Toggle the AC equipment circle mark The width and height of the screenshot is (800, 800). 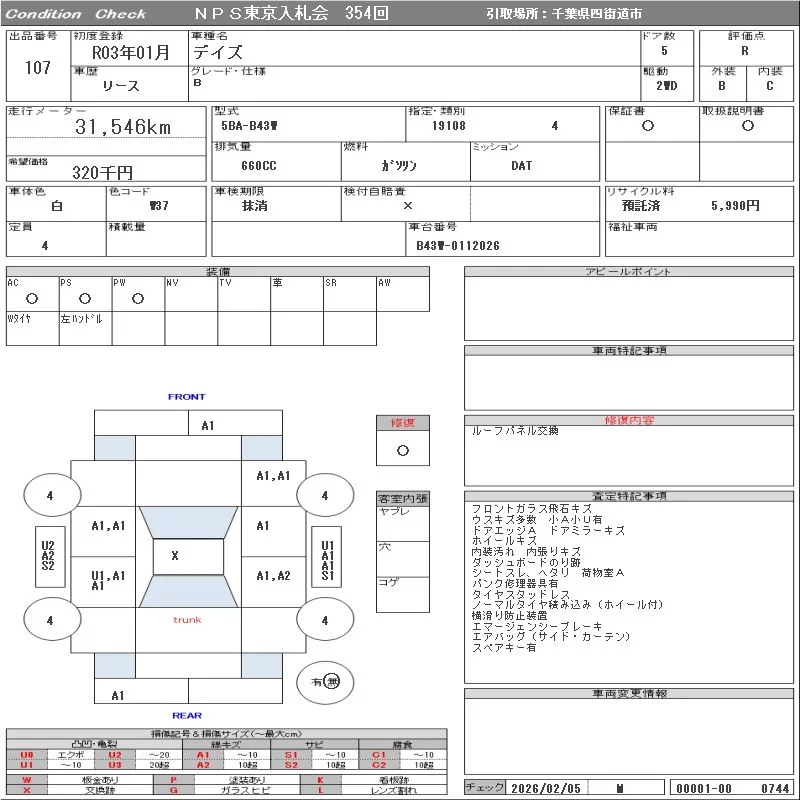[x=31, y=298]
